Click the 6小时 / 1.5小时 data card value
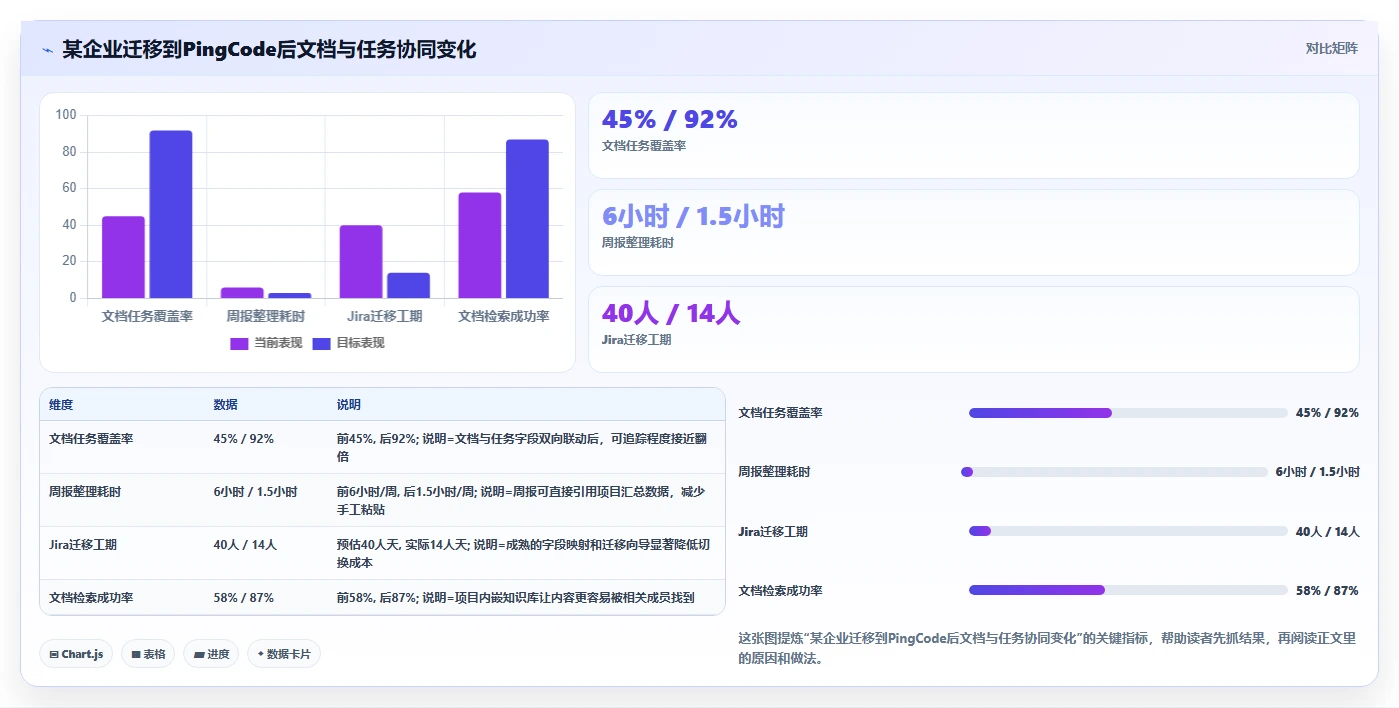Viewport: 1399px width, 708px height. 693,217
